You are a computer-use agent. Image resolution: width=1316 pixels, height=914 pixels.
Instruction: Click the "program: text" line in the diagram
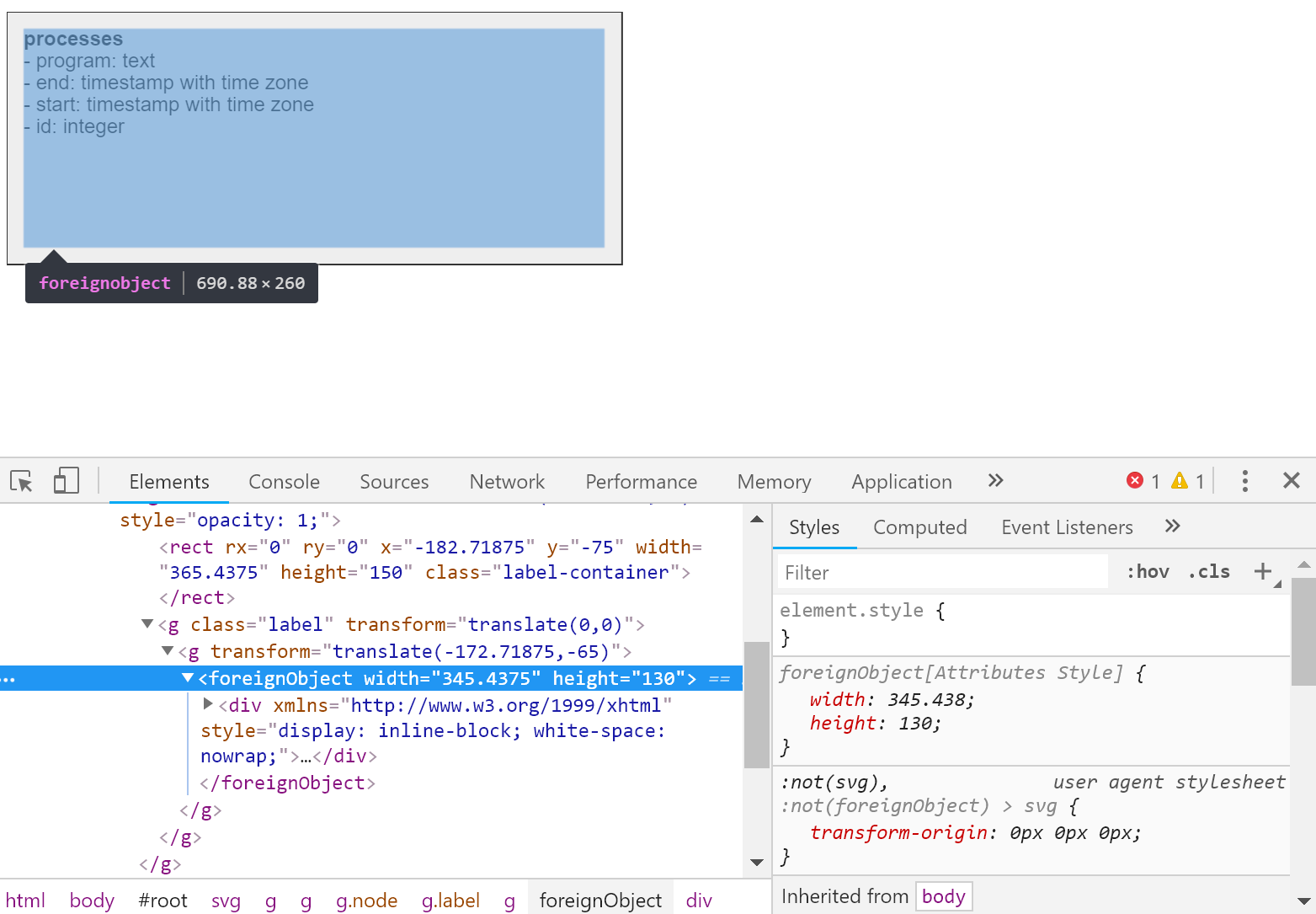tap(89, 61)
